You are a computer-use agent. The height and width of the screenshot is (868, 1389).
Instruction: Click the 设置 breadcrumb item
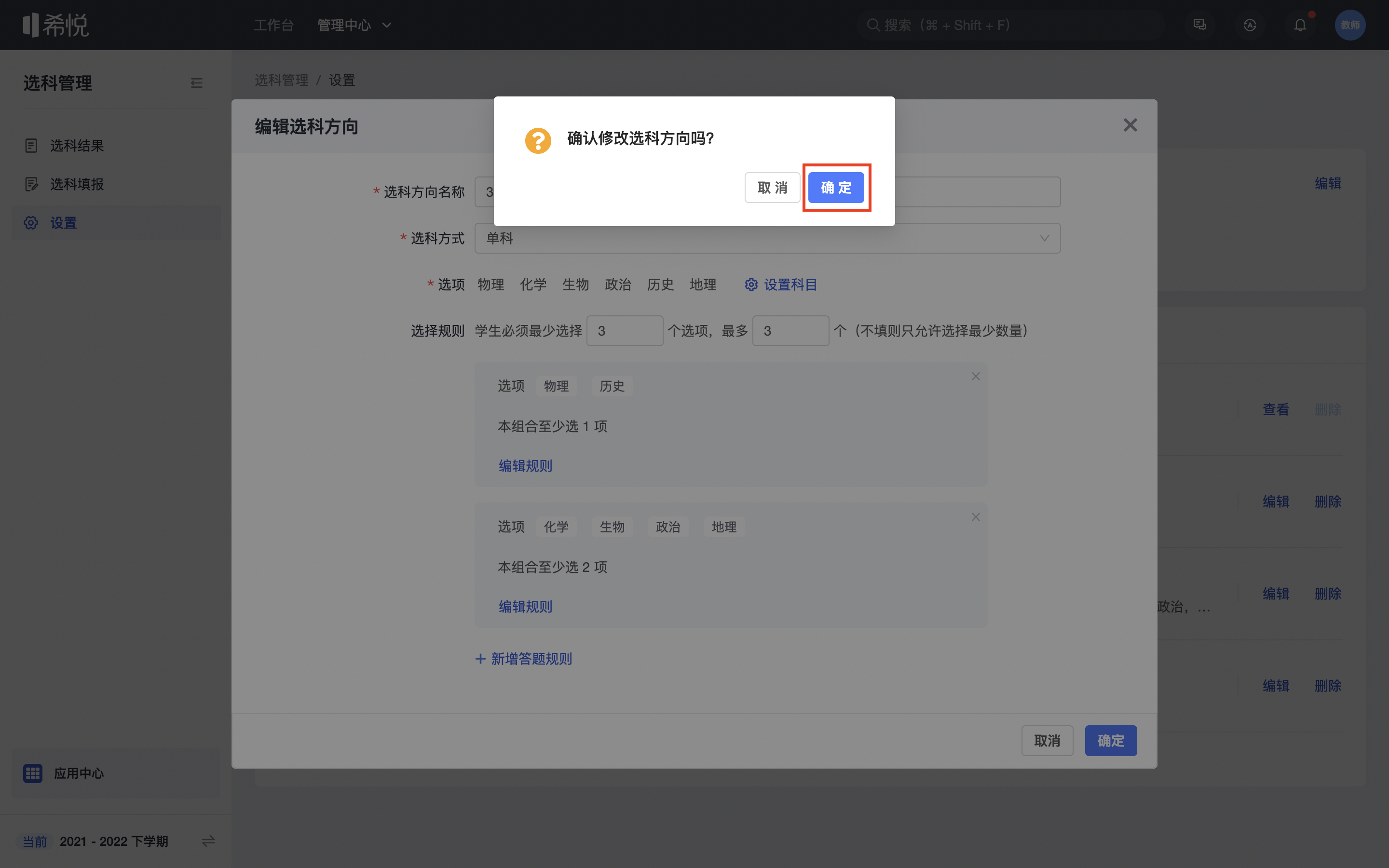pyautogui.click(x=341, y=81)
